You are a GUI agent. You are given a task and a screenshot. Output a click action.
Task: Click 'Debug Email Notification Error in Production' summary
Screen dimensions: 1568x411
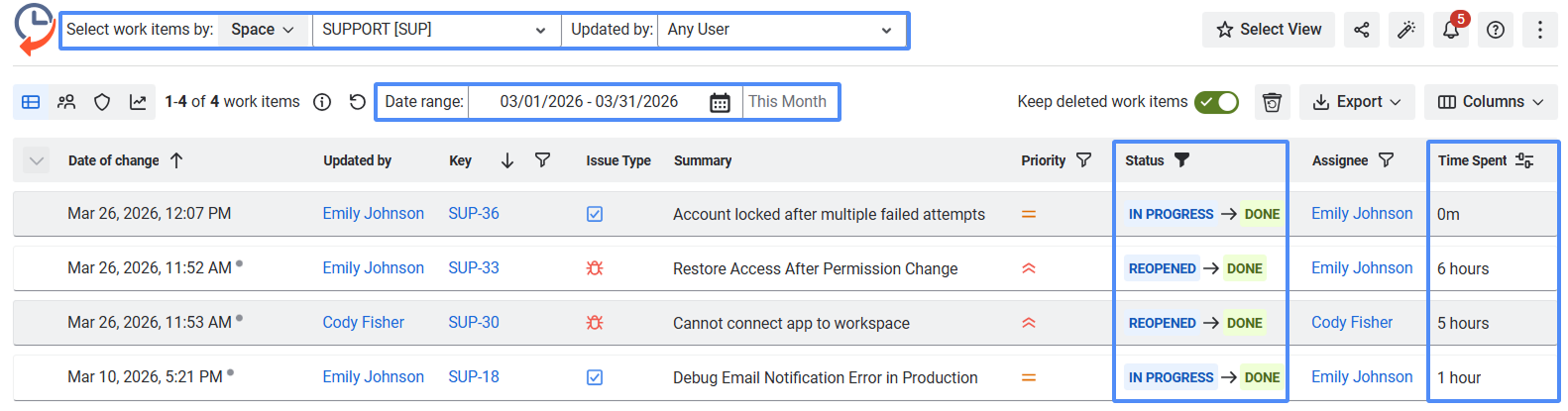826,378
